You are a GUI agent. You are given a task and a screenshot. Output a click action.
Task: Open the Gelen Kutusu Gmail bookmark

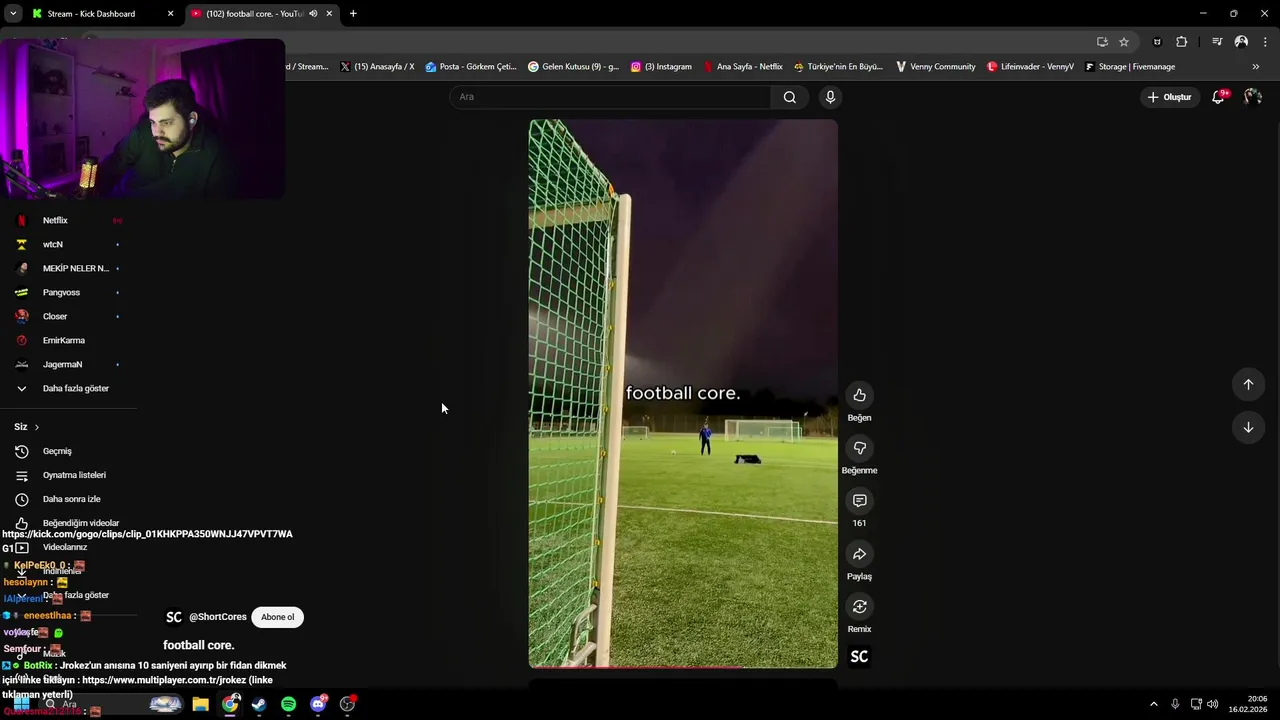[x=573, y=67]
